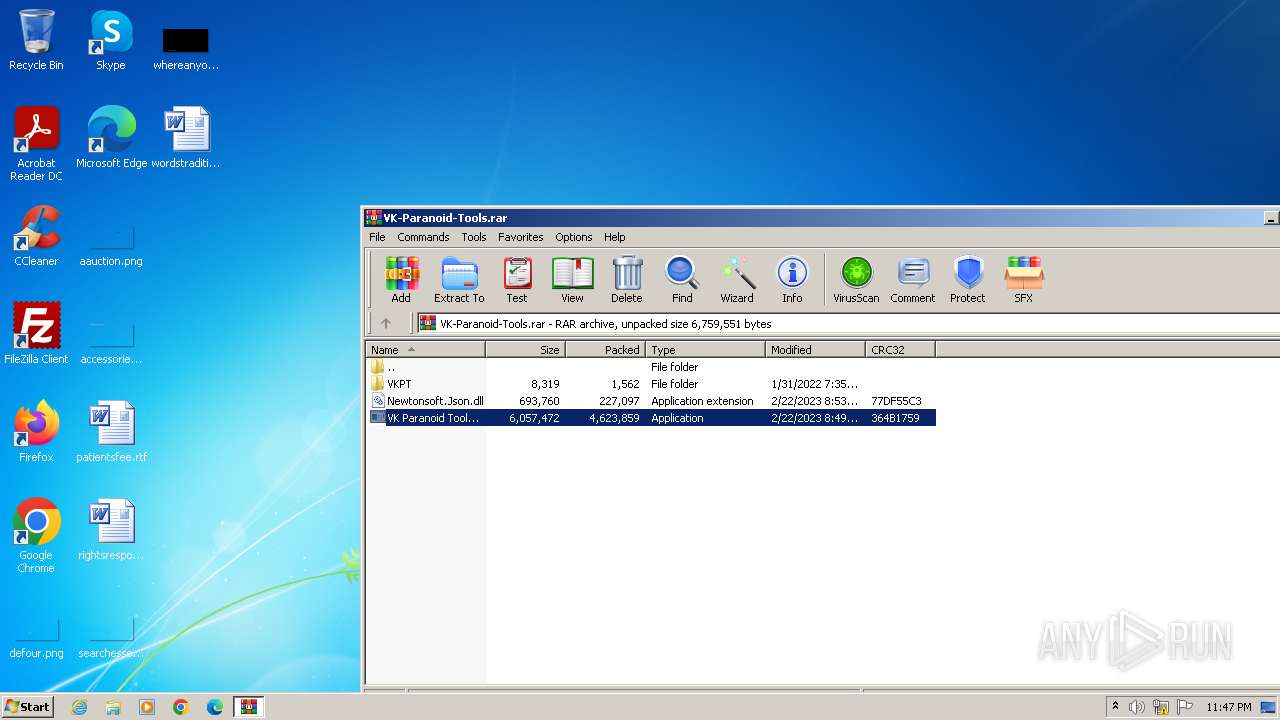Viewport: 1280px width, 720px height.
Task: Click the archive path address field
Action: tap(848, 323)
